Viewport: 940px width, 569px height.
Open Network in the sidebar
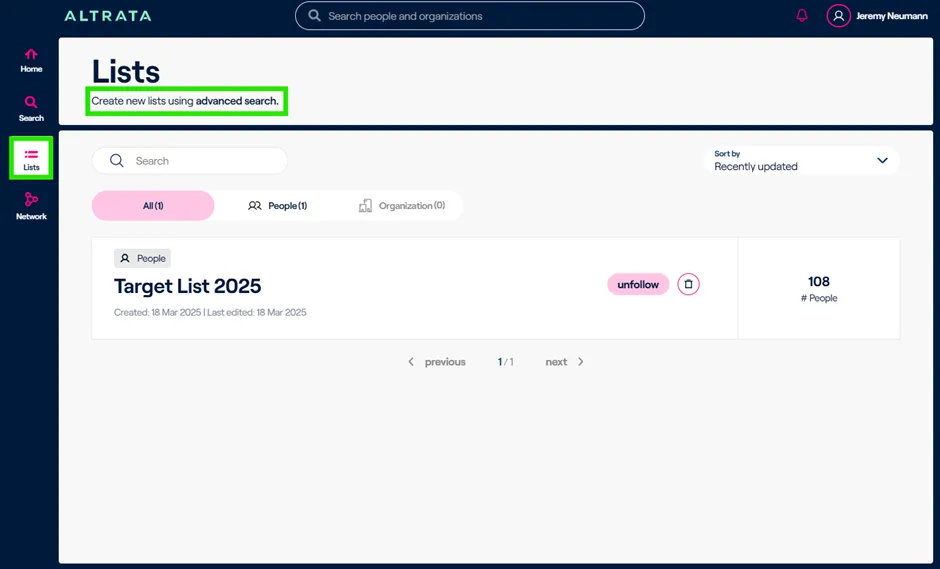point(31,206)
